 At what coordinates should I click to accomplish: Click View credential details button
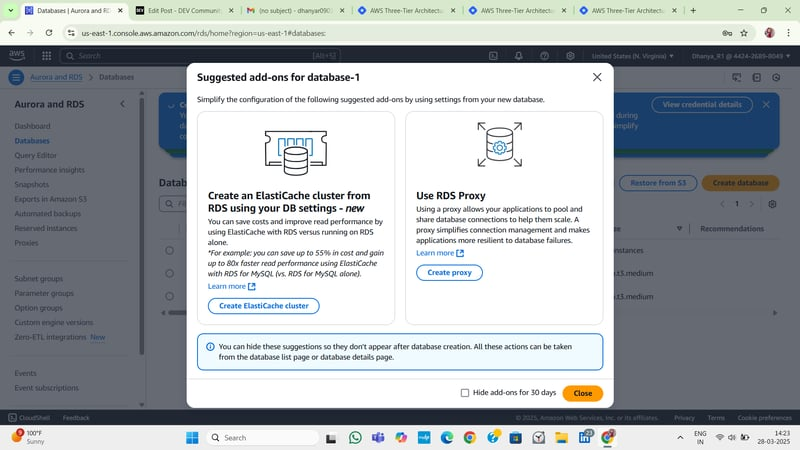coord(702,105)
